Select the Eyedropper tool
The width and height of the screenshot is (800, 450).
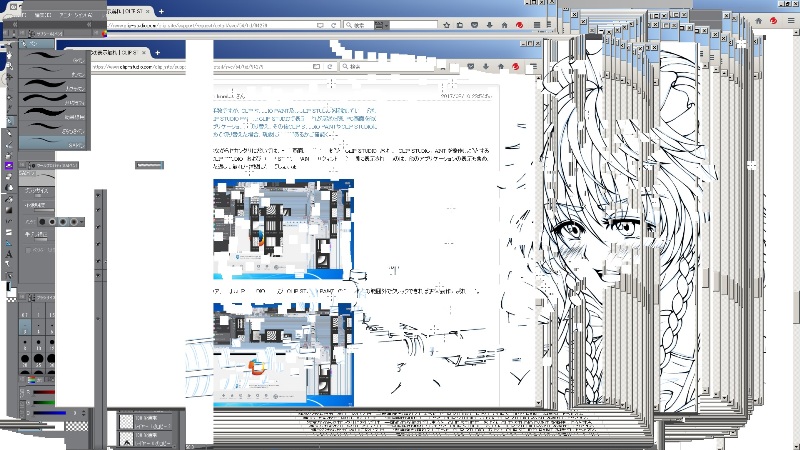[x=9, y=109]
